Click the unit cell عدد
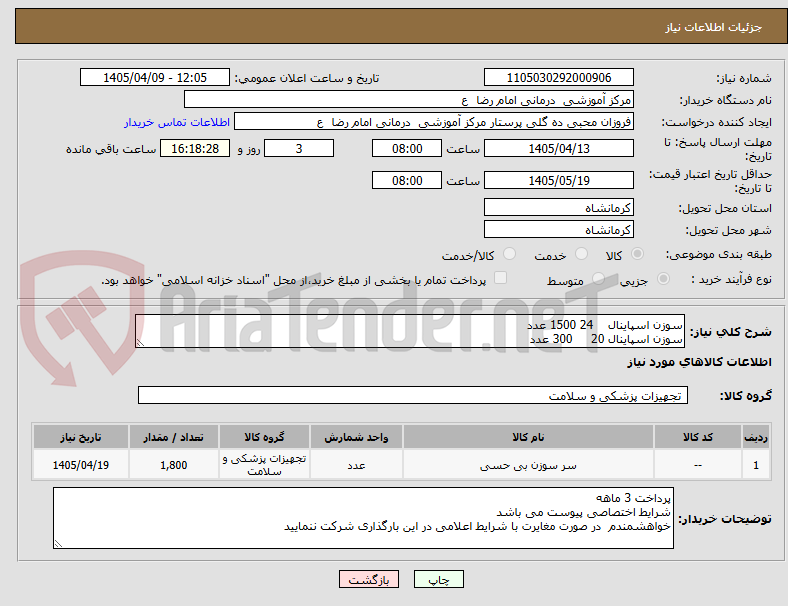This screenshot has width=788, height=606. point(356,465)
